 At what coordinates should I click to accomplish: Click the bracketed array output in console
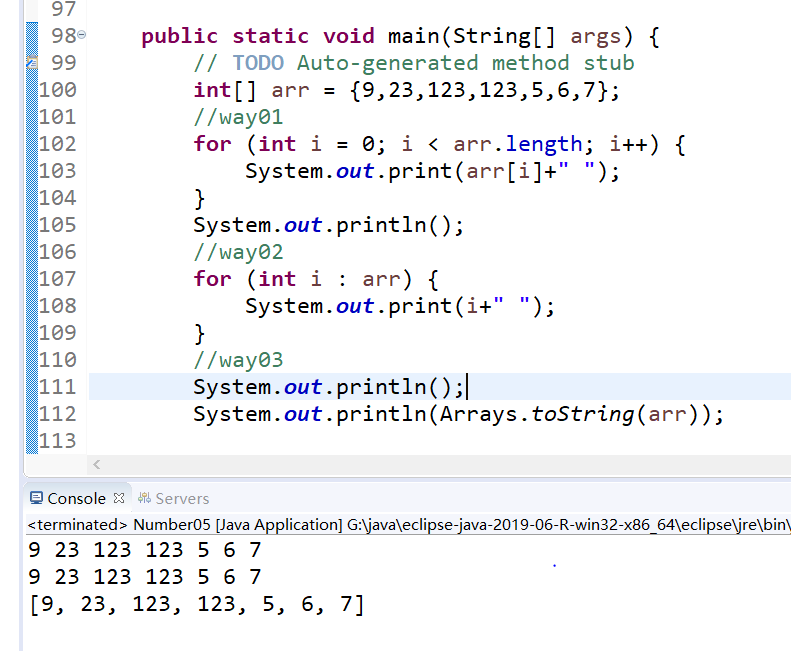pyautogui.click(x=196, y=604)
